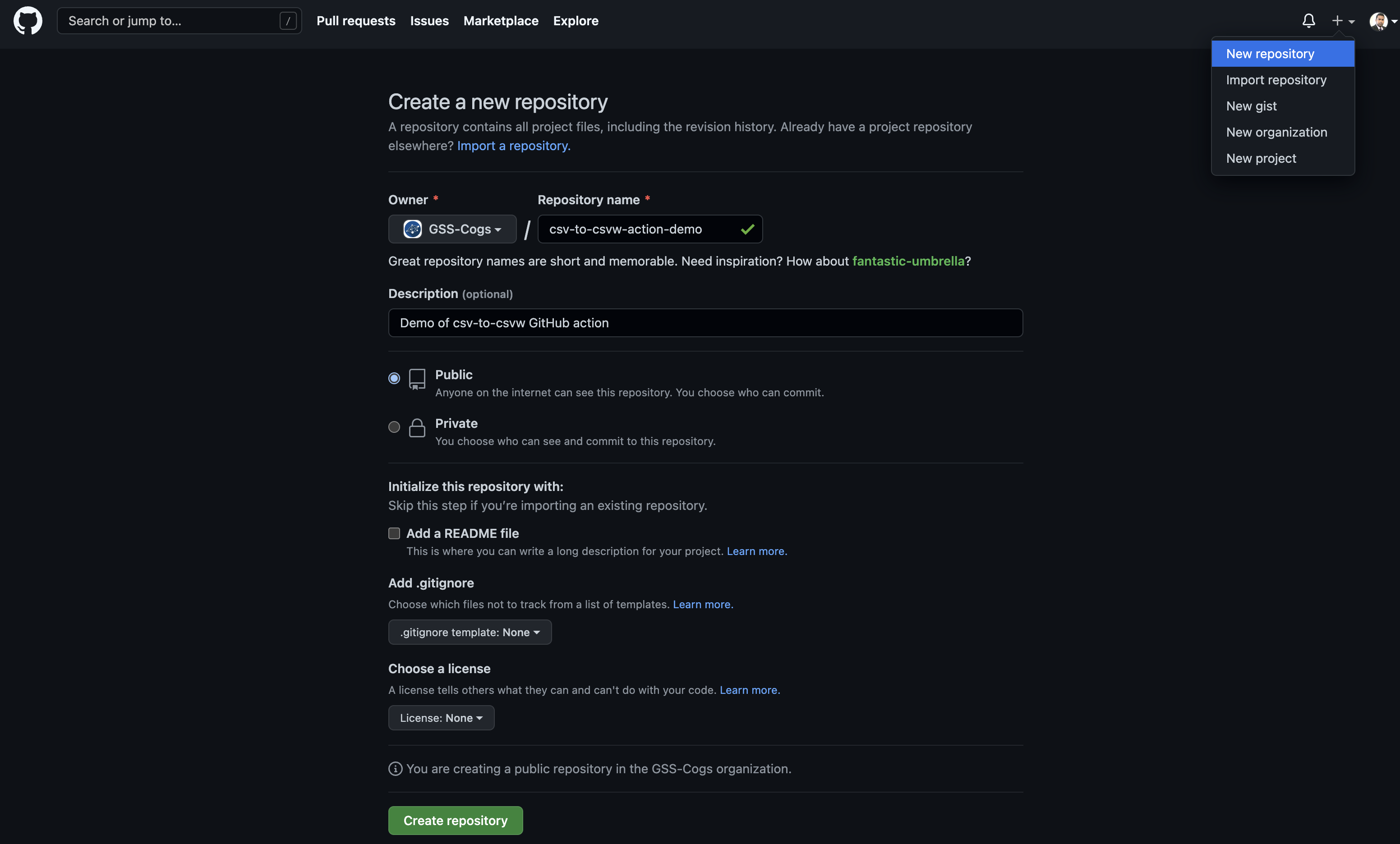
Task: Click the Description text field
Action: pyautogui.click(x=705, y=323)
